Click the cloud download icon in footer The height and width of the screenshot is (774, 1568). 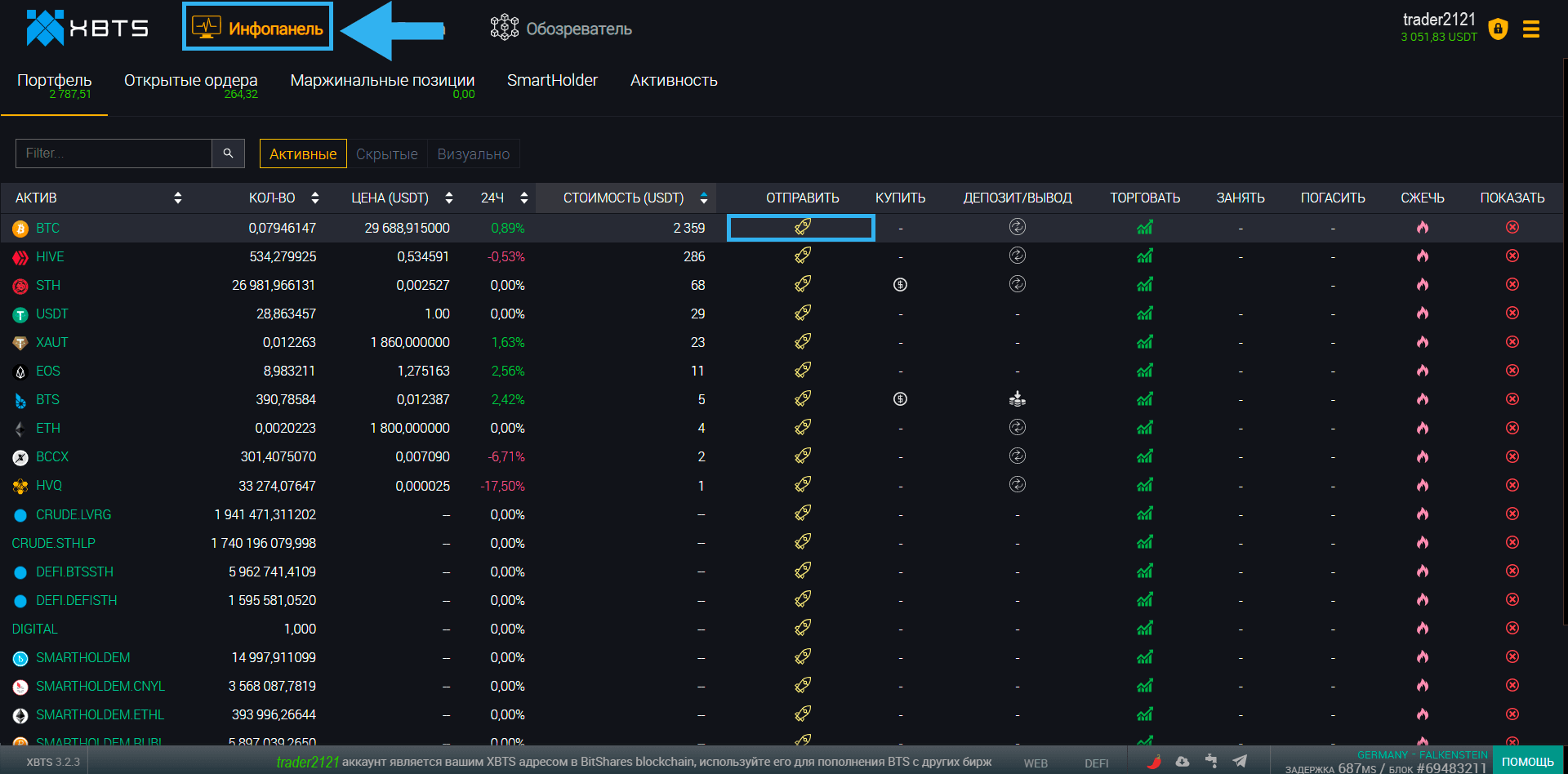(1183, 761)
